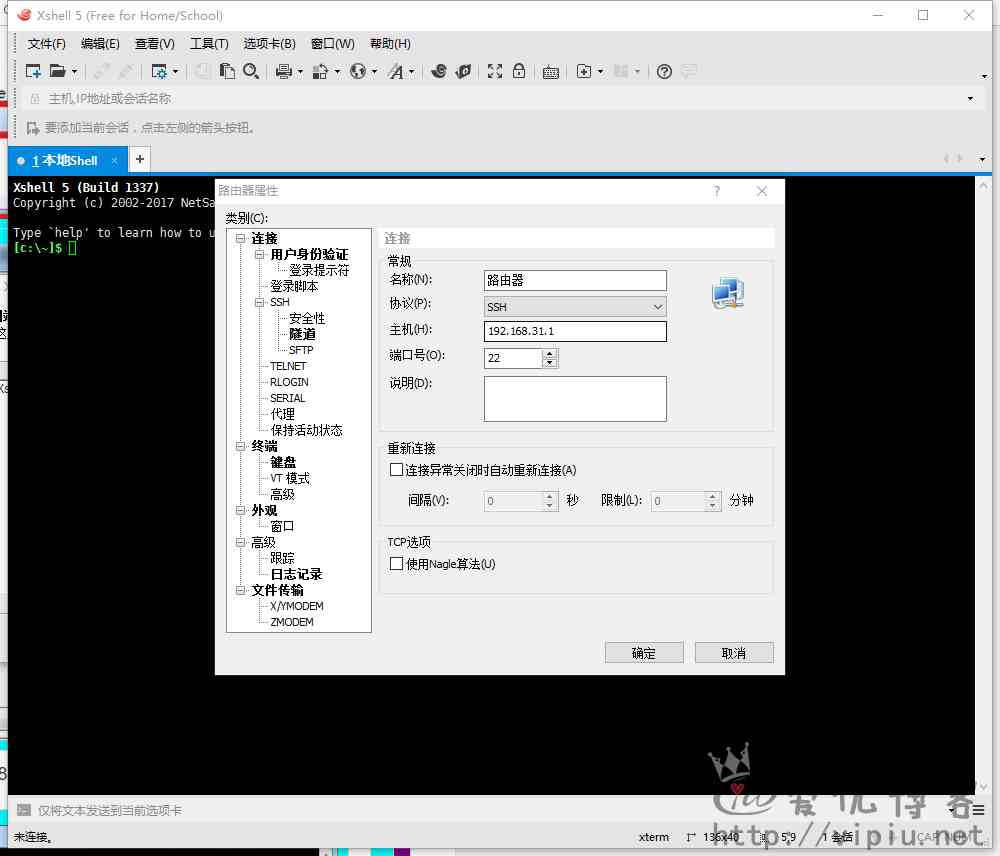Screen dimensions: 1000x856
Task: Open the 窗口(W) menu
Action: (332, 43)
